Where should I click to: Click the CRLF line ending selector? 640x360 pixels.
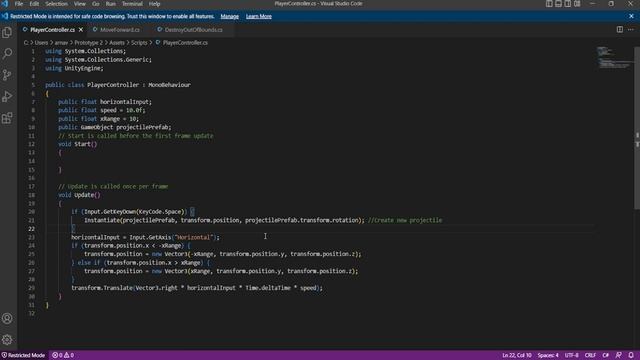(590, 355)
